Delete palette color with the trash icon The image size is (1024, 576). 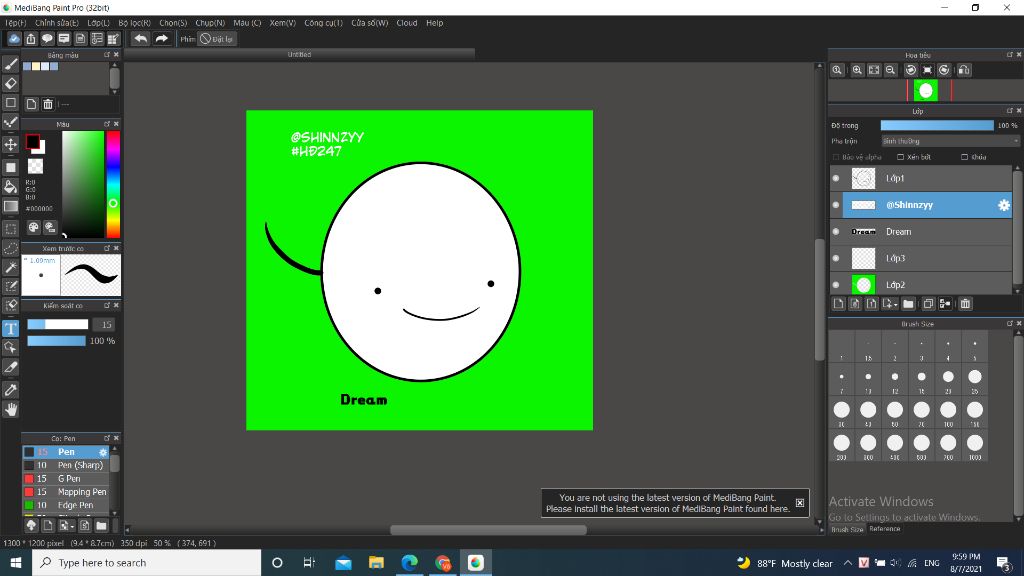point(48,104)
